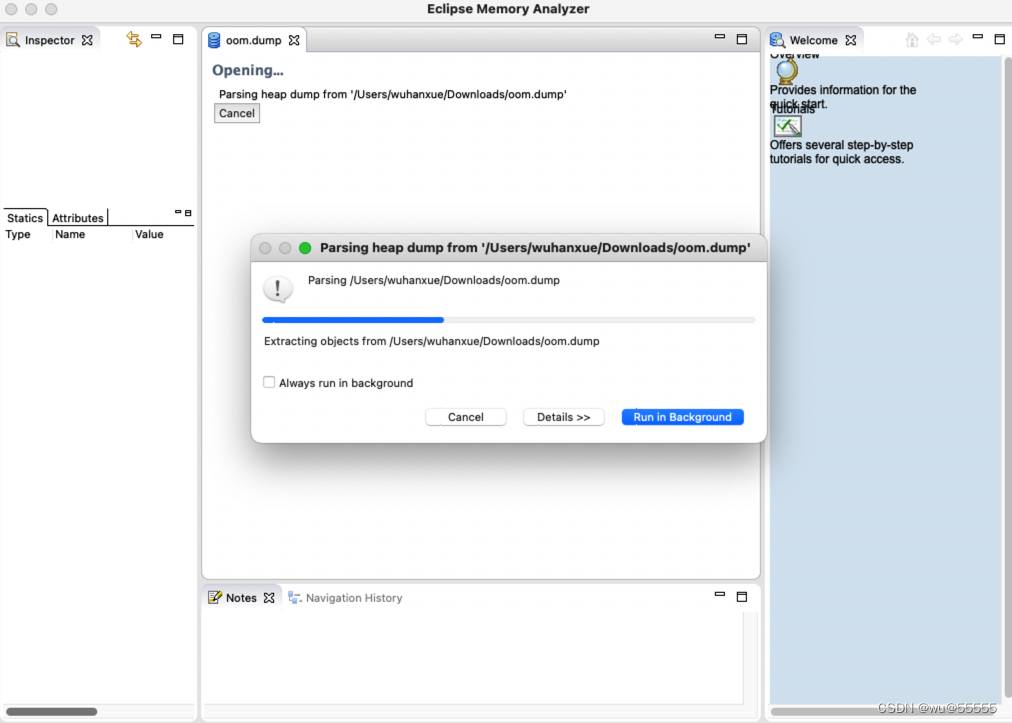
Task: Open the Tutorials icon
Action: point(787,126)
